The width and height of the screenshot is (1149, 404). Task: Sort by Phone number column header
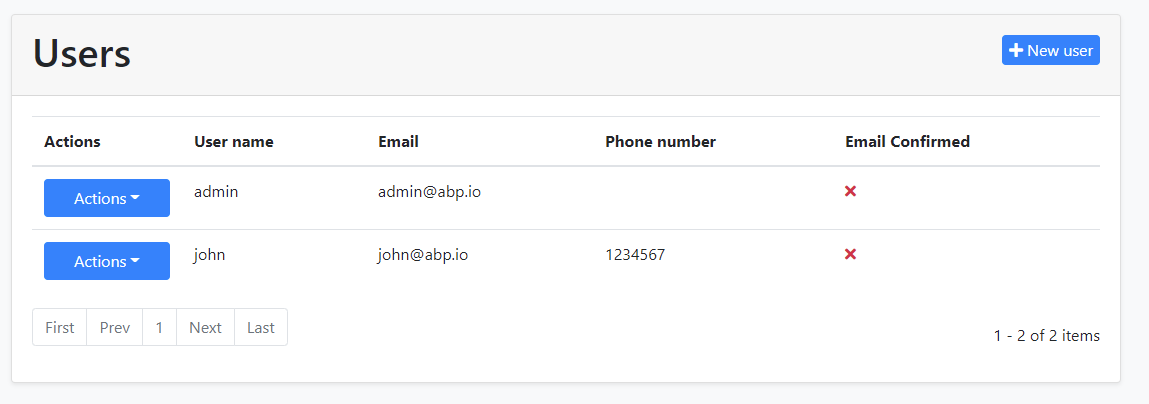pos(660,142)
